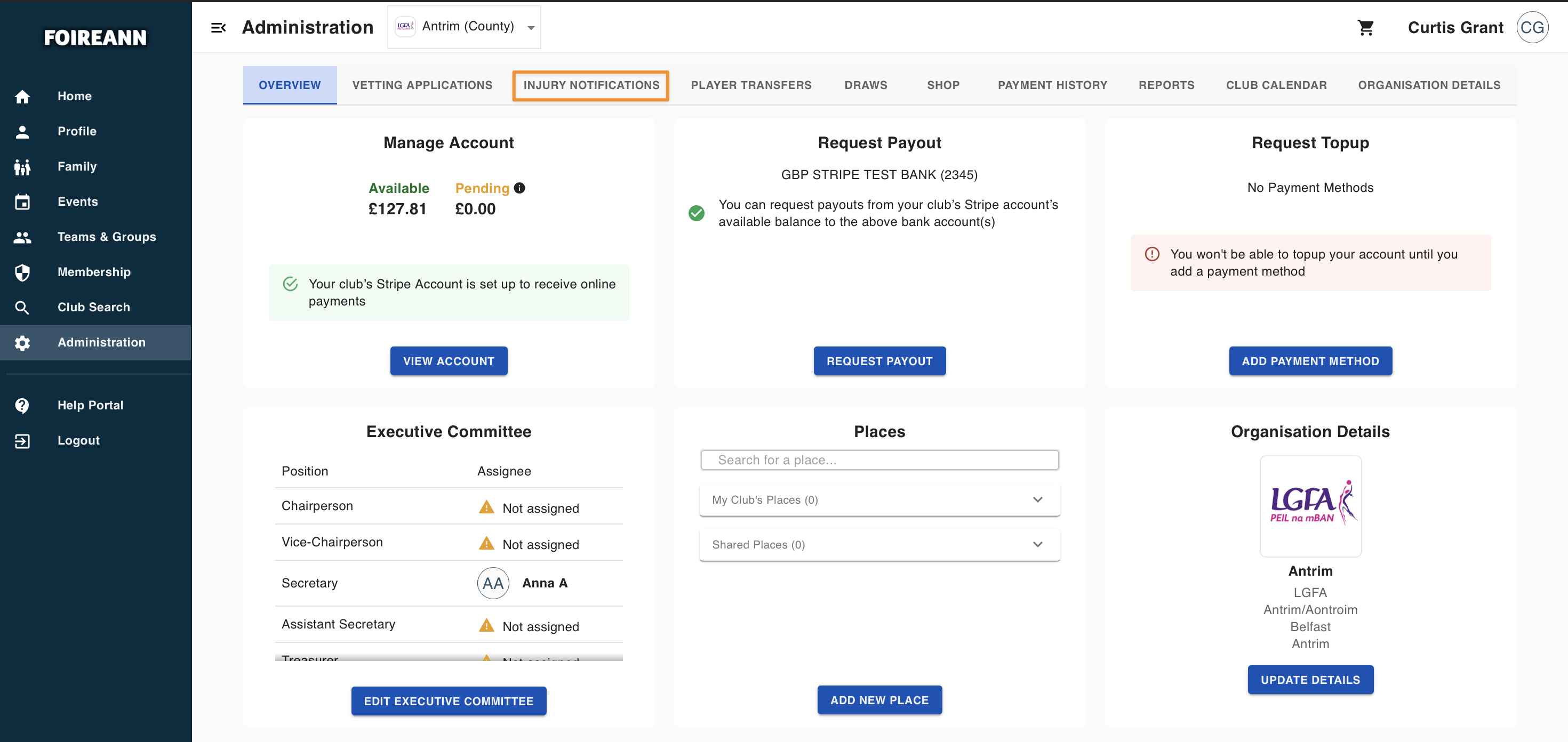Open the Injury Notifications tab
This screenshot has height=742, width=1568.
(x=591, y=85)
